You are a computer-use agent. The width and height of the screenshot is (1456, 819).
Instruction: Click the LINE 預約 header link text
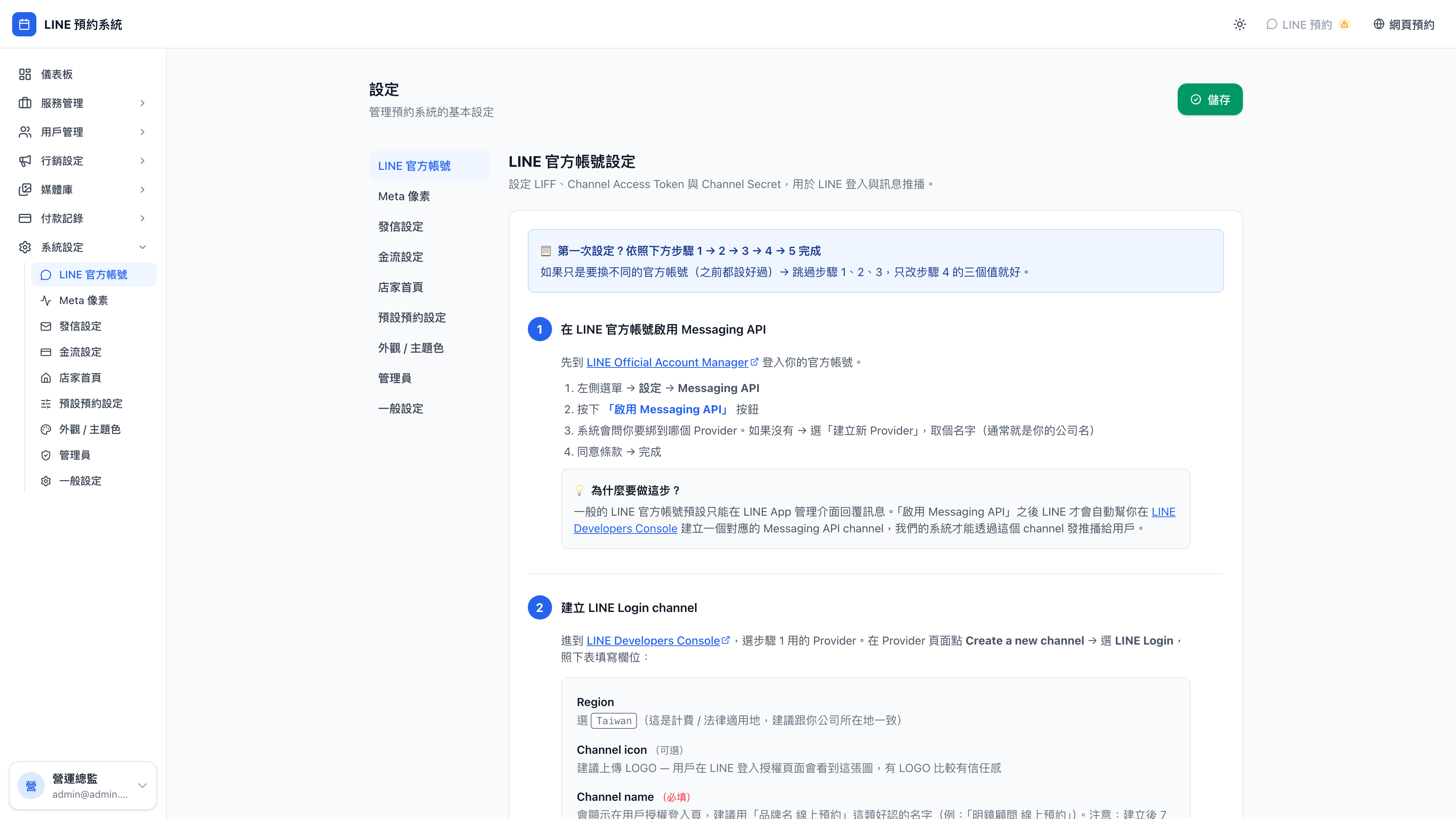click(x=1307, y=24)
